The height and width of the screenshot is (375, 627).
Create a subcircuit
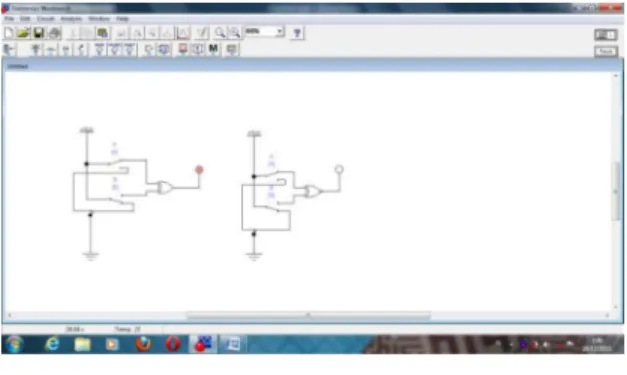168,33
